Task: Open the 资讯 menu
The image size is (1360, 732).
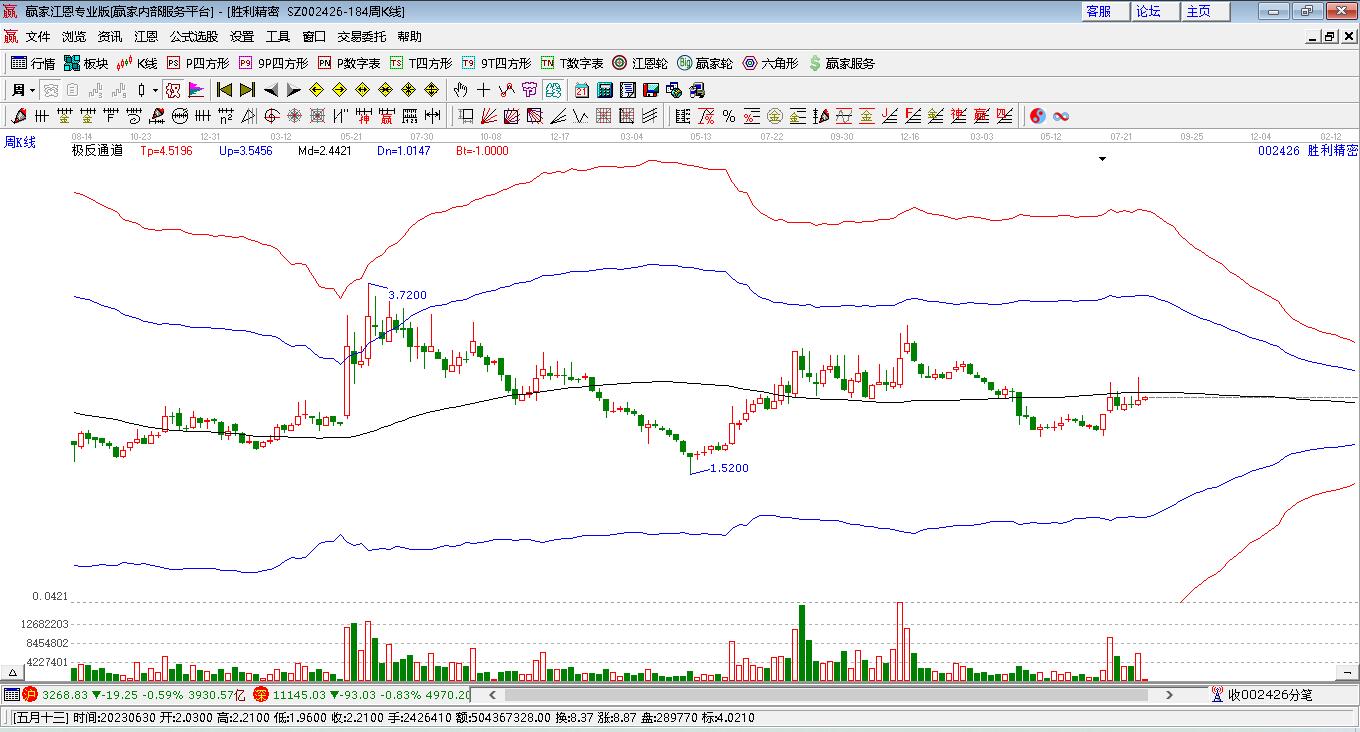Action: [110, 37]
